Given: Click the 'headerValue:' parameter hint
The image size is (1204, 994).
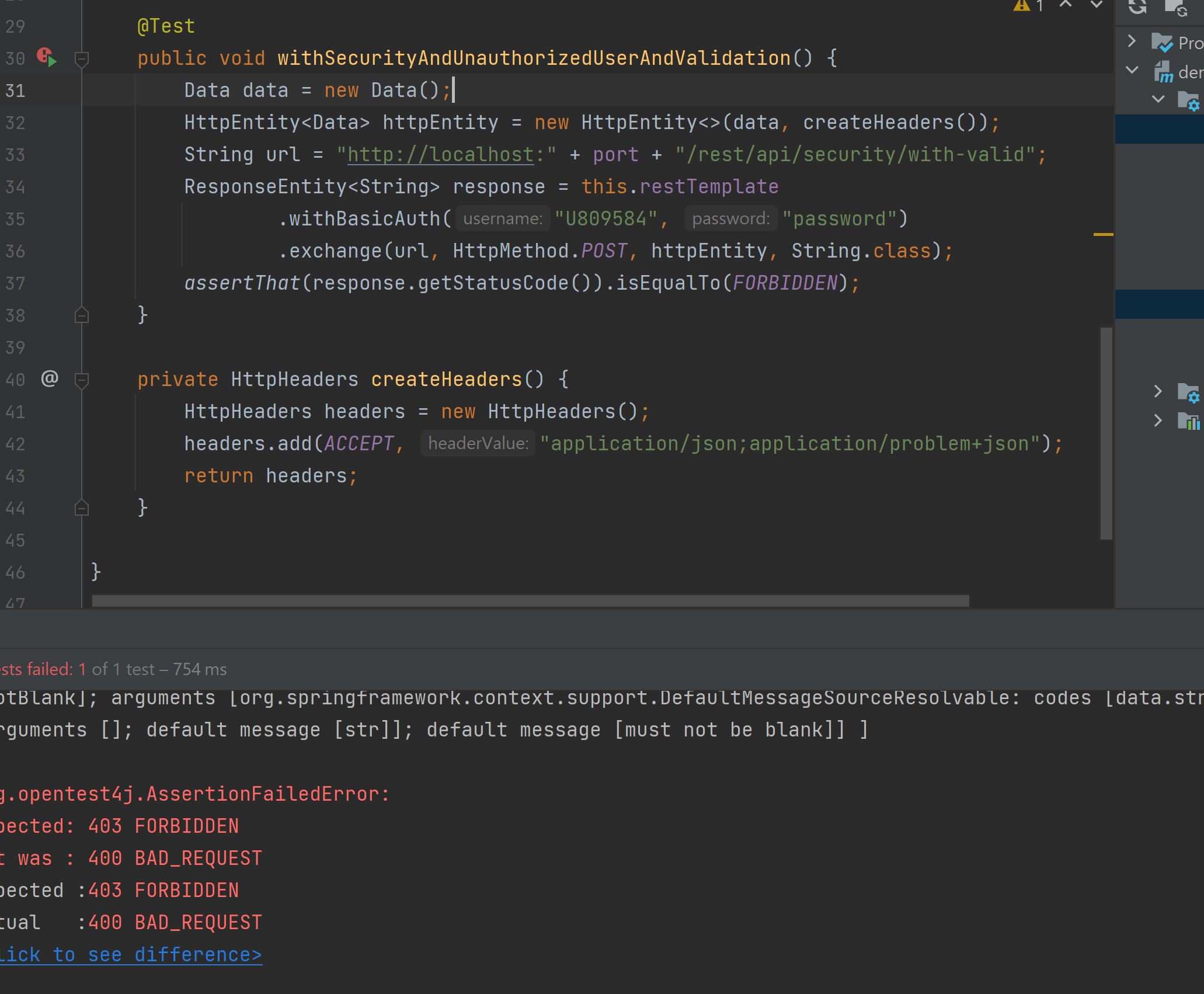Looking at the screenshot, I should (x=478, y=444).
